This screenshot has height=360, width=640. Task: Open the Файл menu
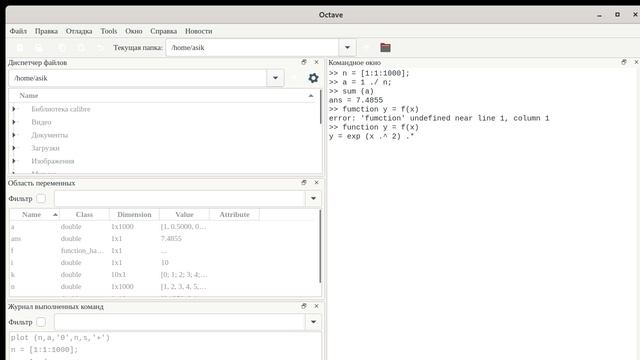[x=18, y=31]
